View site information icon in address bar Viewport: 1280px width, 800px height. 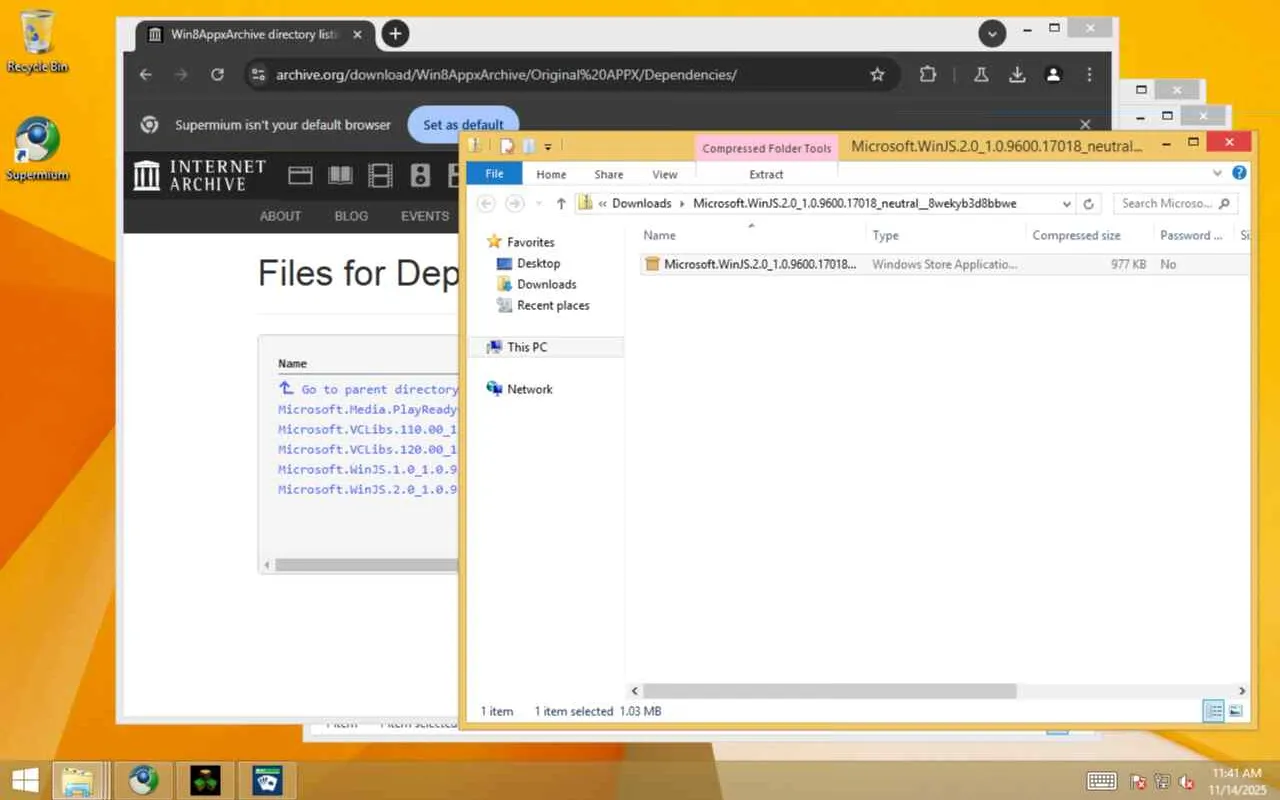coord(258,74)
